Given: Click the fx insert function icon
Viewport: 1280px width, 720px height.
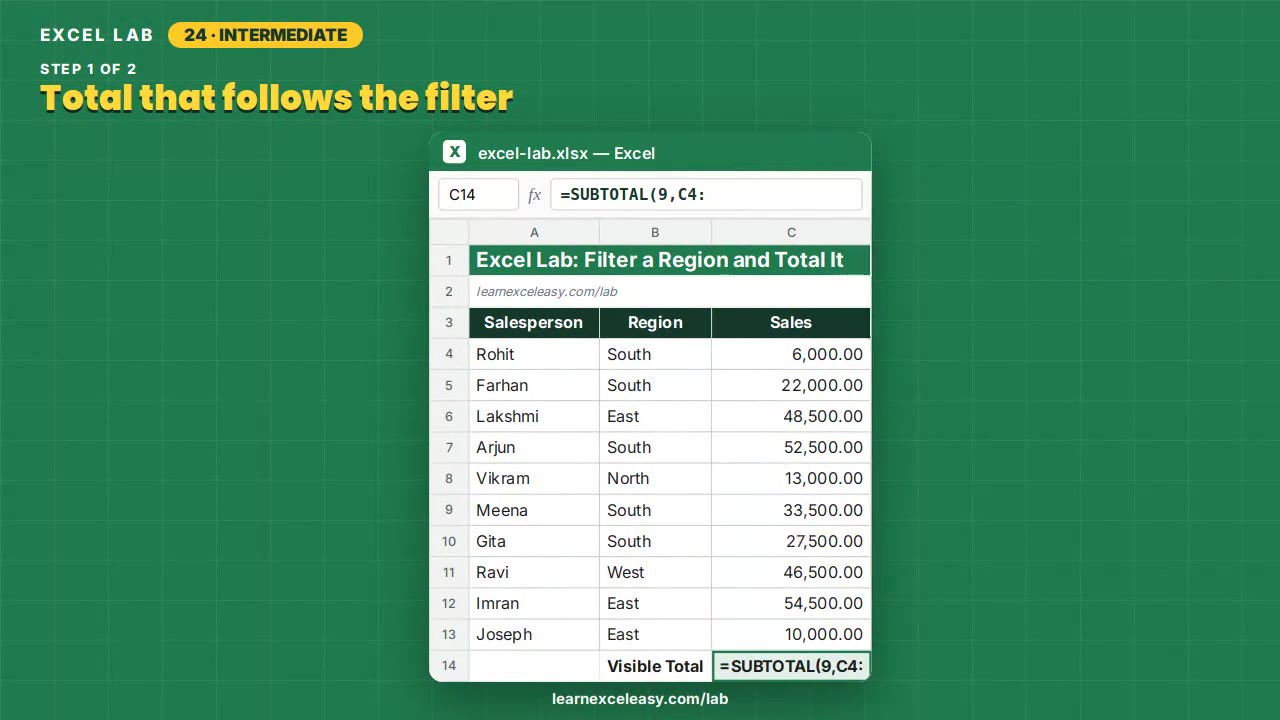Looking at the screenshot, I should 534,195.
